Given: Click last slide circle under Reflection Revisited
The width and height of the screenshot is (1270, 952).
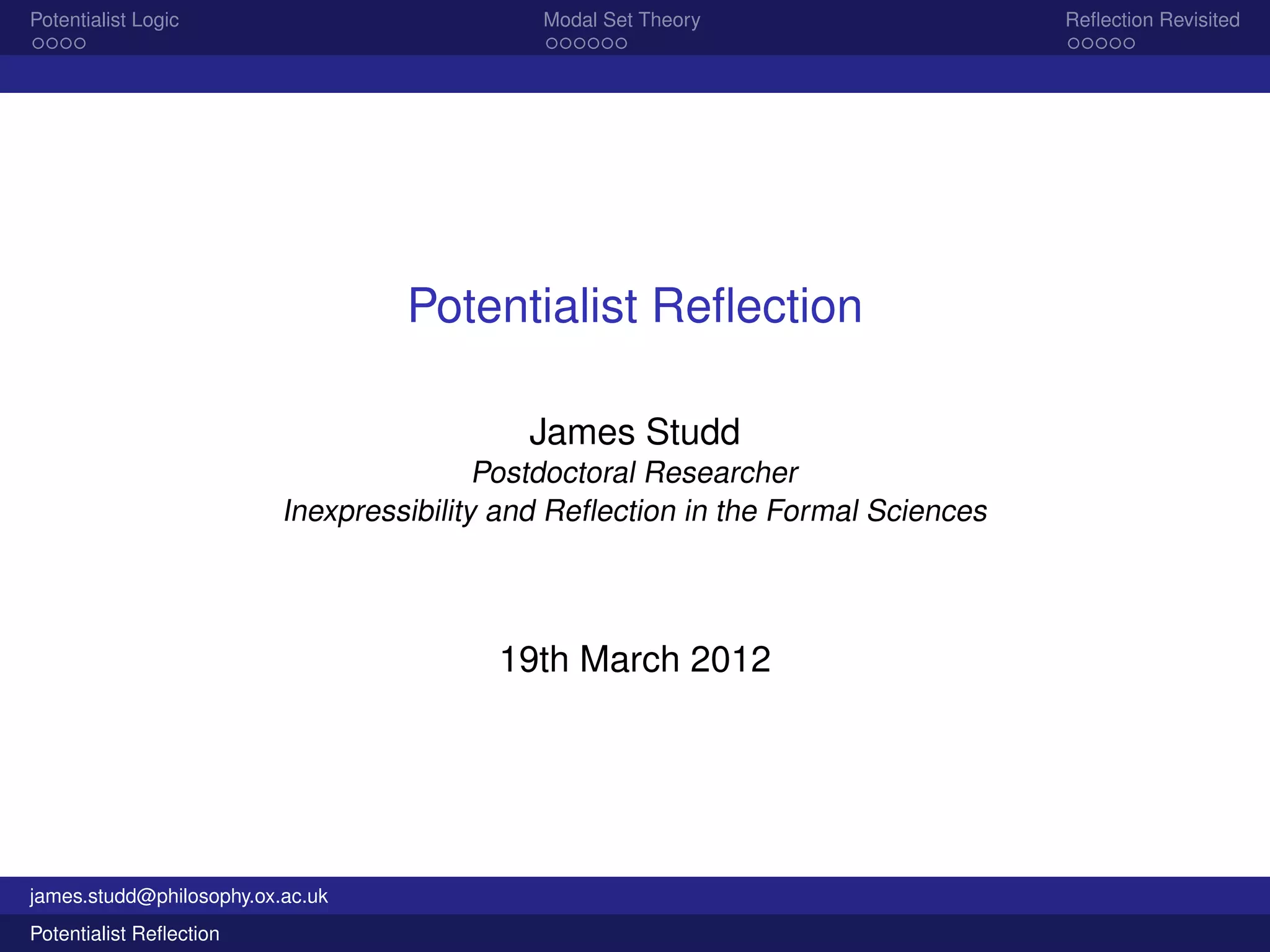Looking at the screenshot, I should (1129, 43).
